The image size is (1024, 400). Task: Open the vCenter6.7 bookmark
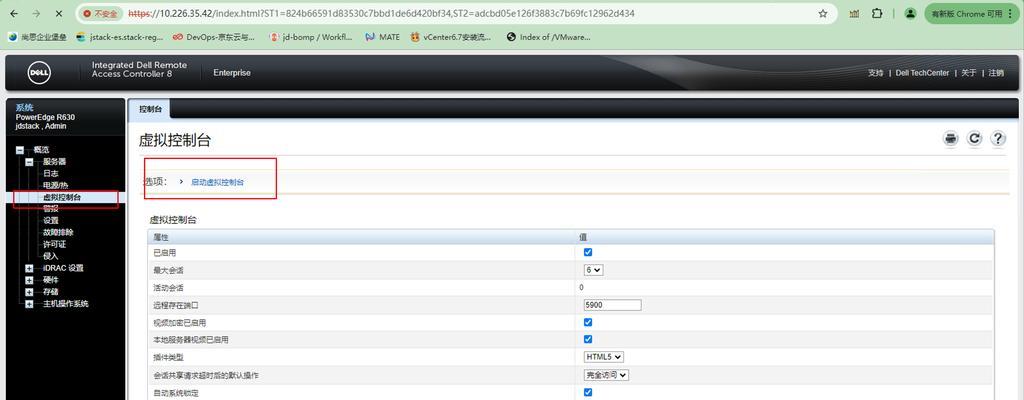coord(451,37)
